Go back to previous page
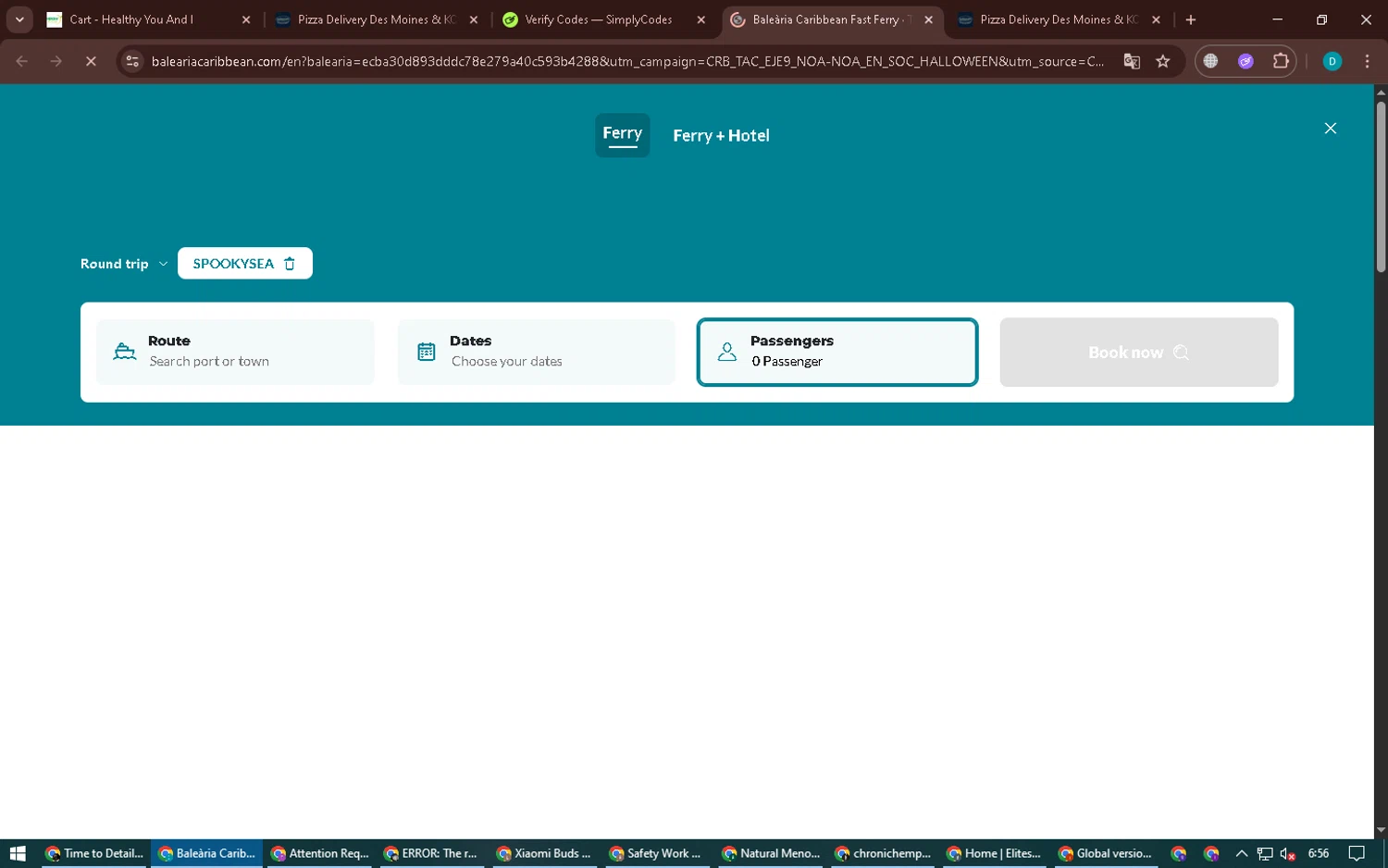 coord(22,61)
